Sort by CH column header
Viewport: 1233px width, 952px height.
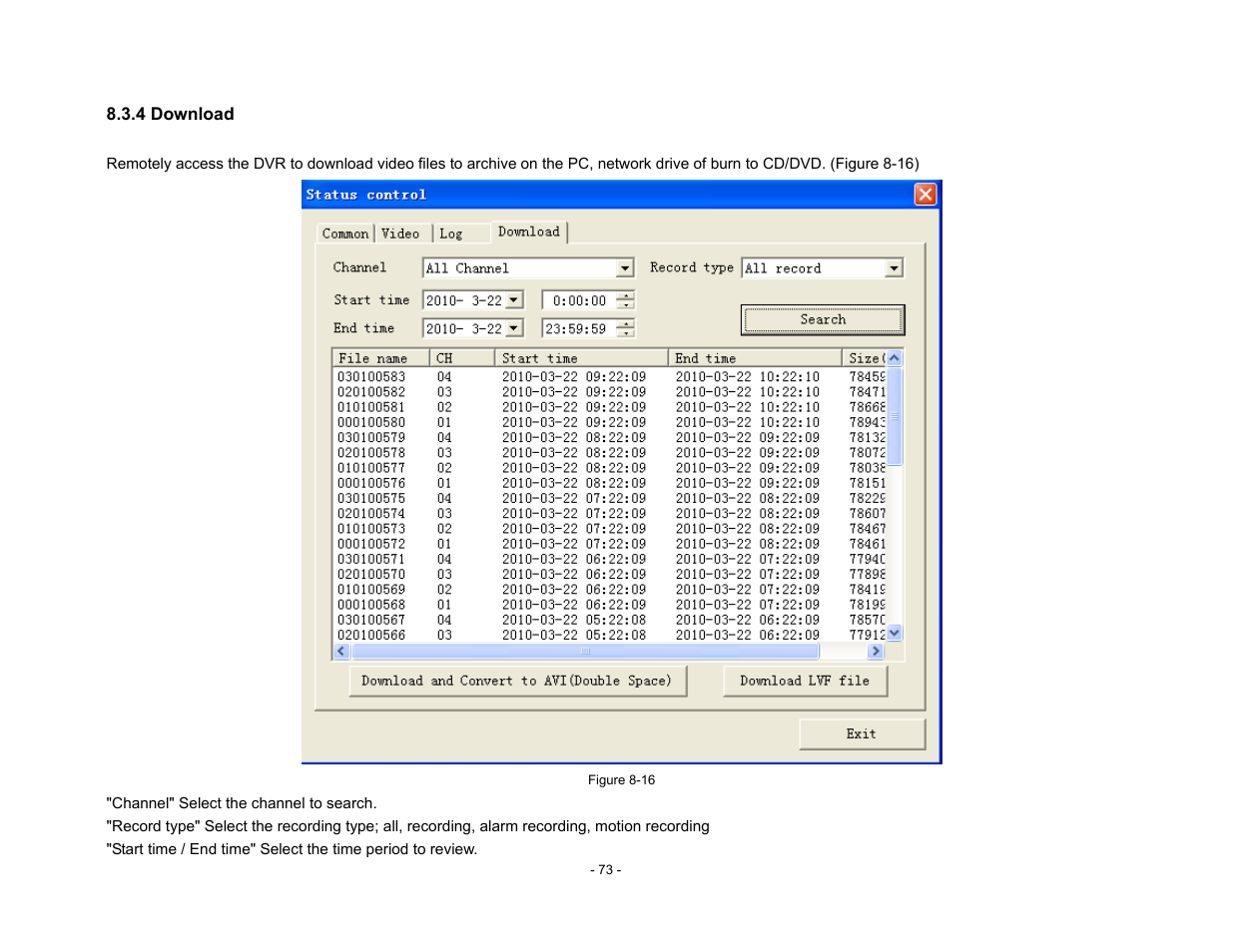tap(462, 358)
